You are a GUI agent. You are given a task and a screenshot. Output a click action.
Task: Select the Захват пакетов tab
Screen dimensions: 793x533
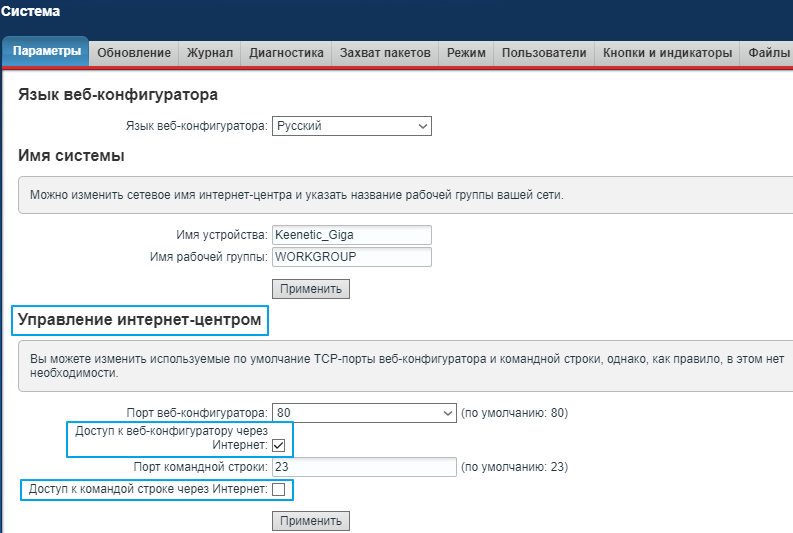(x=385, y=53)
